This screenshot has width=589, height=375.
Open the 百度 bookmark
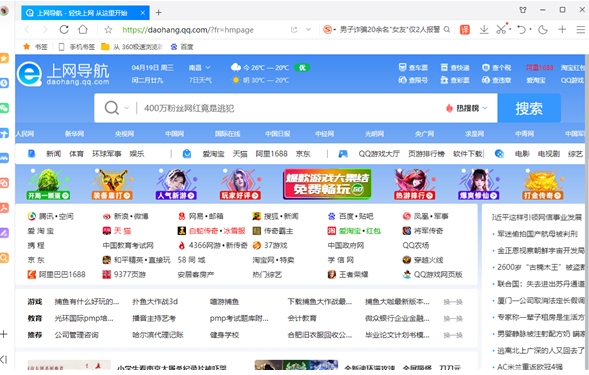click(182, 47)
